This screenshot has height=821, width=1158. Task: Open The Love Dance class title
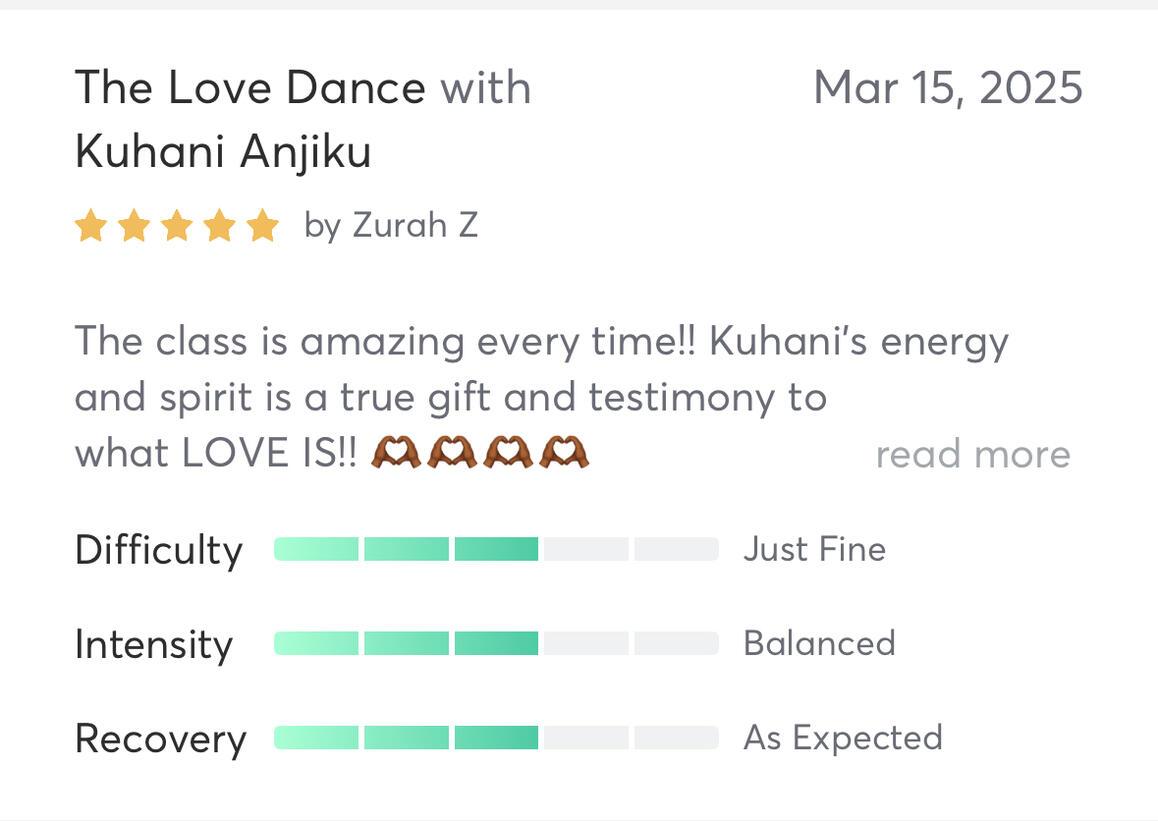click(250, 88)
